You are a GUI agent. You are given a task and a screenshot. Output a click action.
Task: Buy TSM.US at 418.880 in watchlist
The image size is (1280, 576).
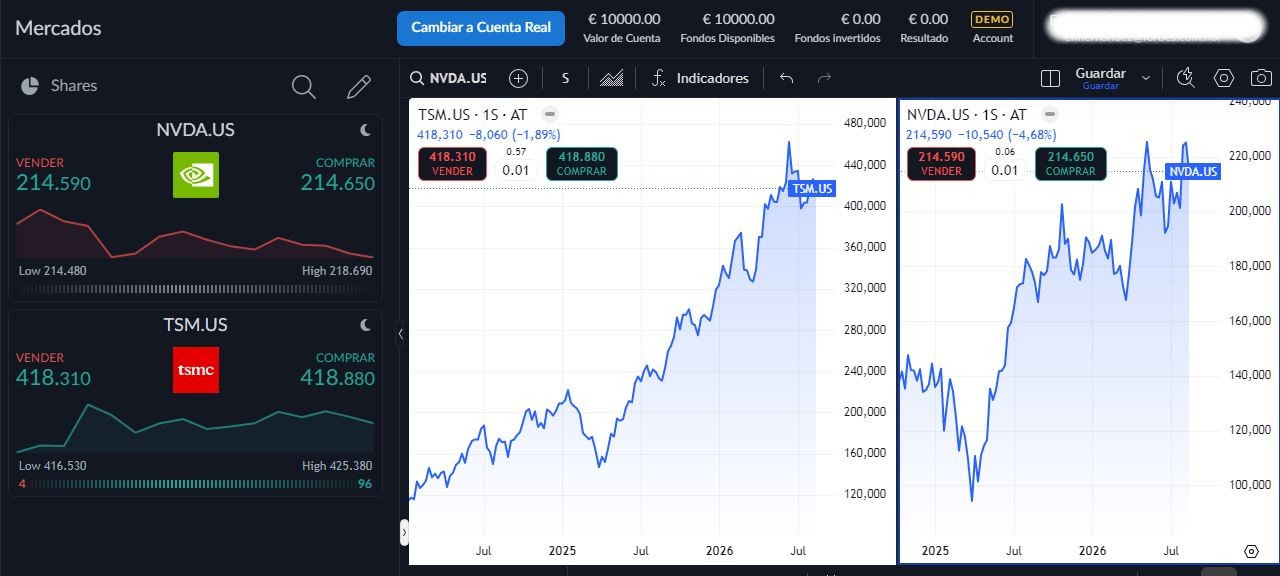pyautogui.click(x=338, y=370)
